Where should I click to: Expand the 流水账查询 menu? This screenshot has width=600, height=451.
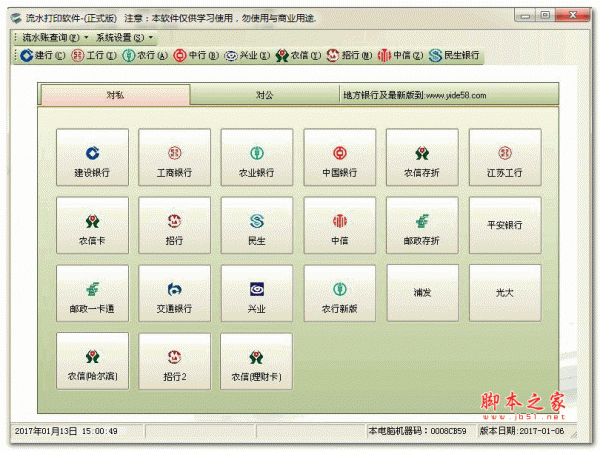coord(55,37)
